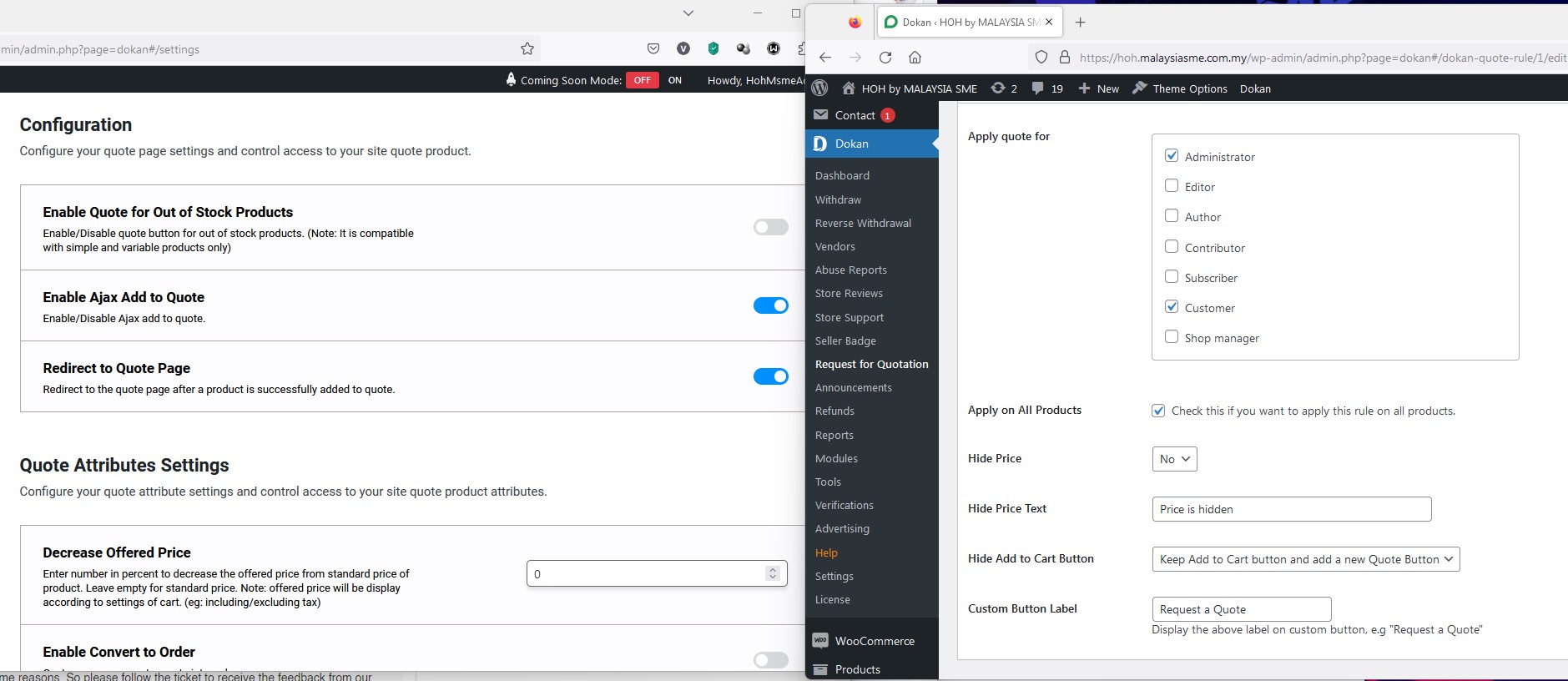This screenshot has width=1568, height=681.
Task: Open Dashboard in Dokan submenu
Action: [x=842, y=175]
